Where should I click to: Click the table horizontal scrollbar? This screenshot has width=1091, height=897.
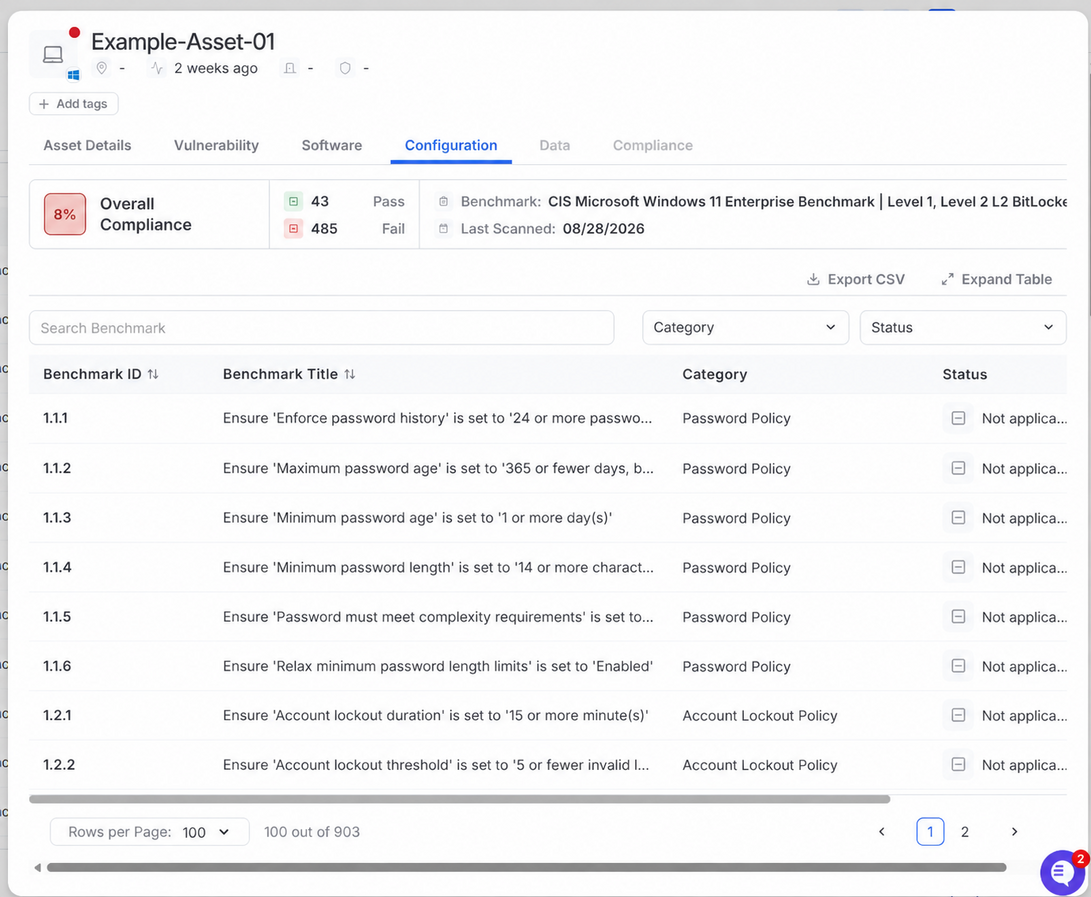pyautogui.click(x=460, y=800)
